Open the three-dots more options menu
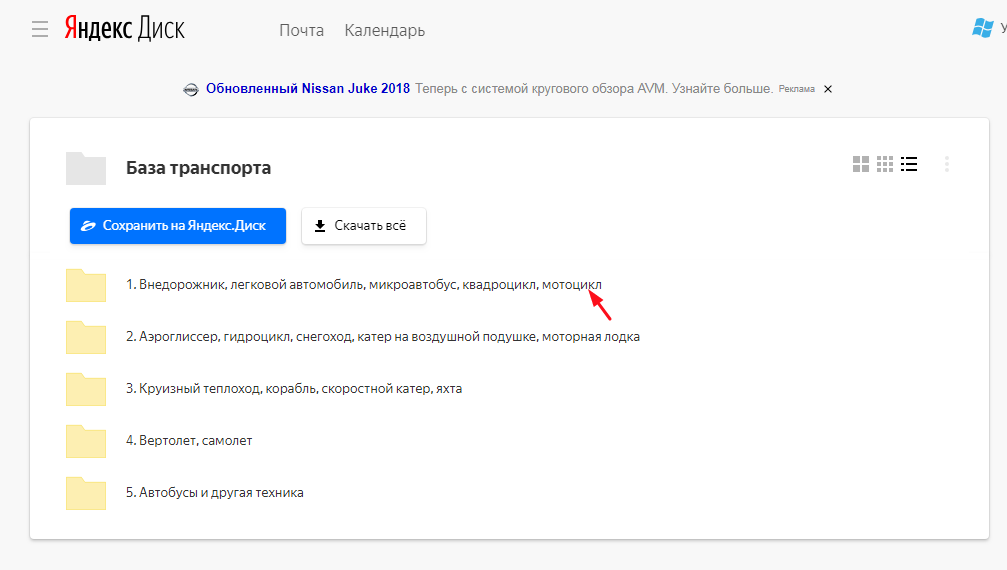The height and width of the screenshot is (570, 1007). [946, 164]
